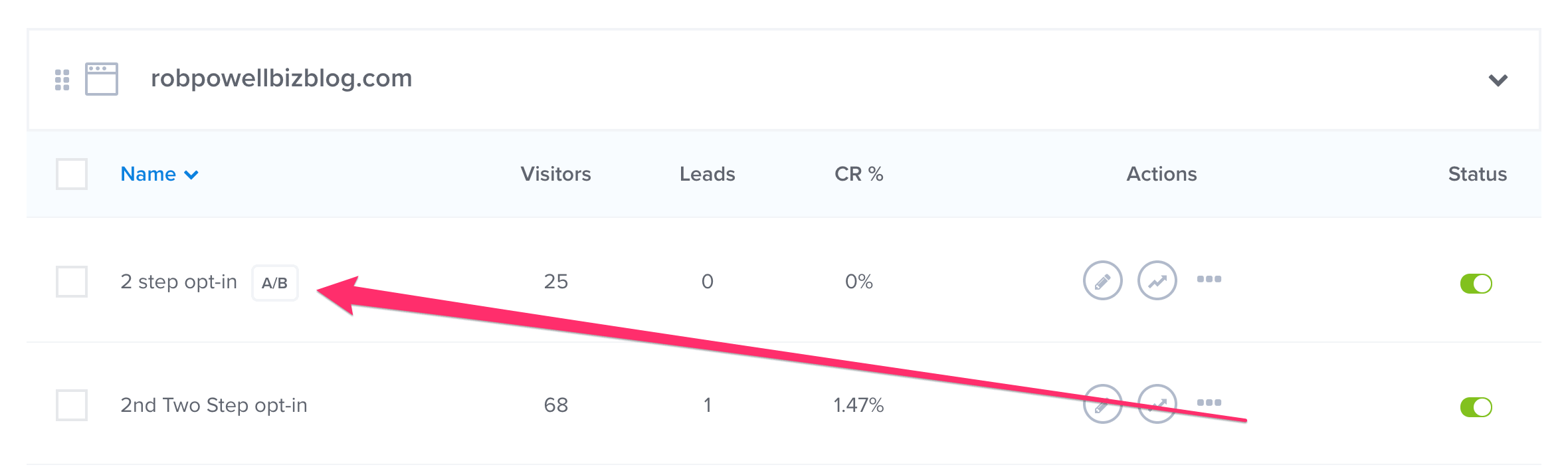Click the A/B badge on 2 step opt-in
This screenshot has width=1568, height=469.
pos(274,283)
